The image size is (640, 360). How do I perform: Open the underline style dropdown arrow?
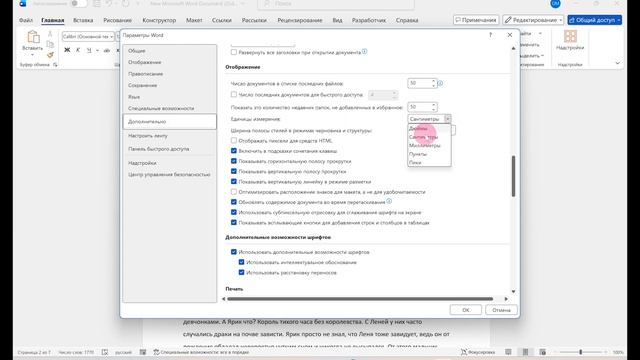(97, 50)
